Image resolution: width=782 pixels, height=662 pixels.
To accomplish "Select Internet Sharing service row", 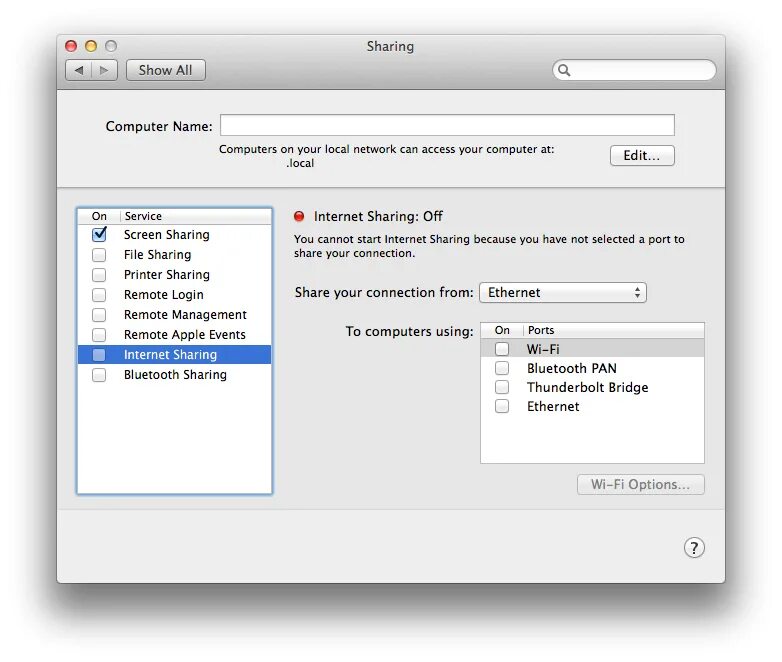I will pos(175,355).
